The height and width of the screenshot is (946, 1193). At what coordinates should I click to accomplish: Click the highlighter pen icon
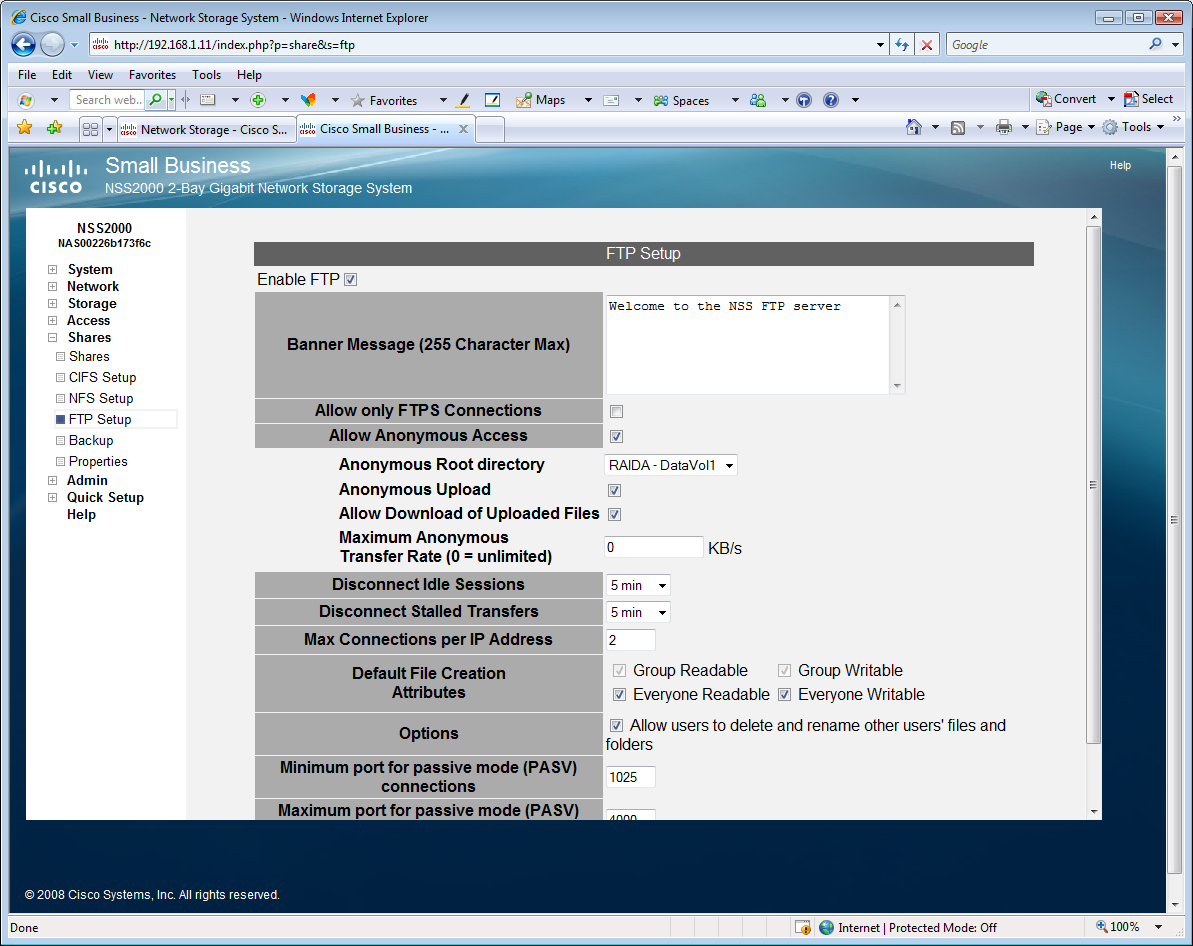tap(463, 100)
